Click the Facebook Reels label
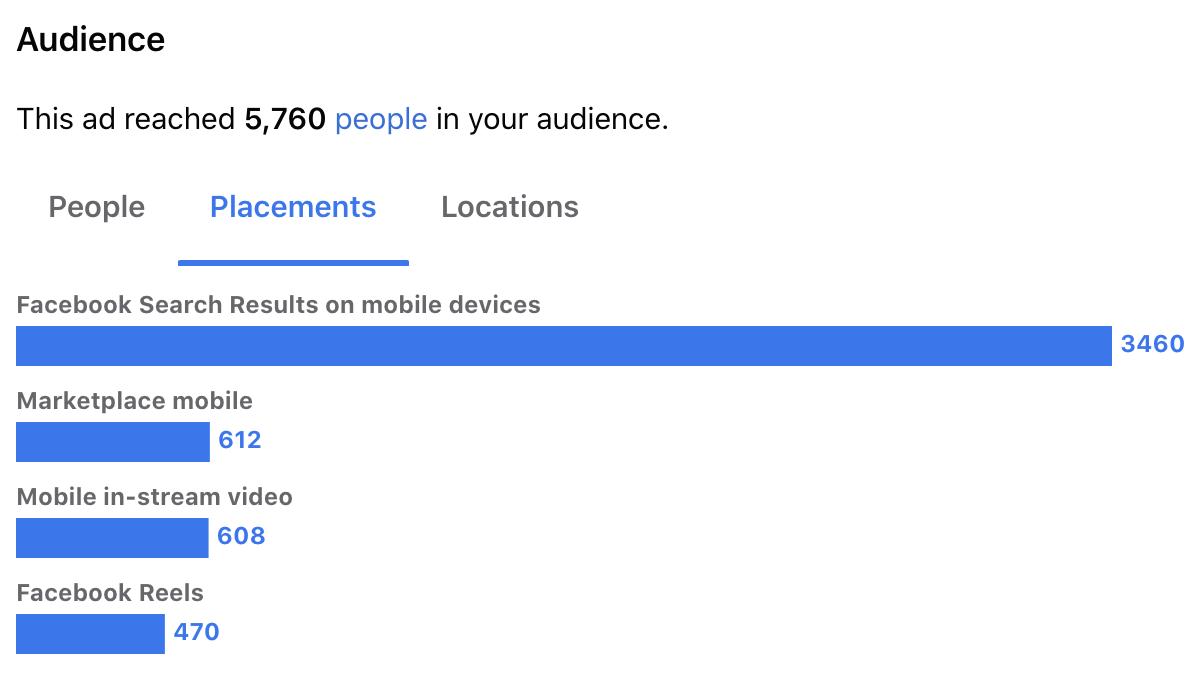 [110, 593]
